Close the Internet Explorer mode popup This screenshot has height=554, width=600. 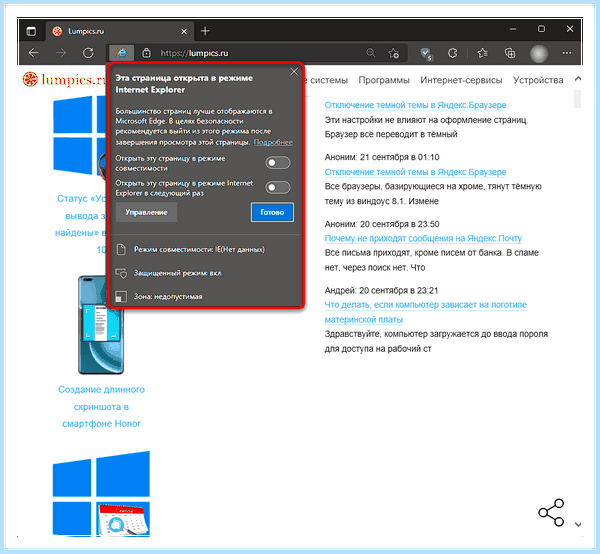tap(294, 72)
